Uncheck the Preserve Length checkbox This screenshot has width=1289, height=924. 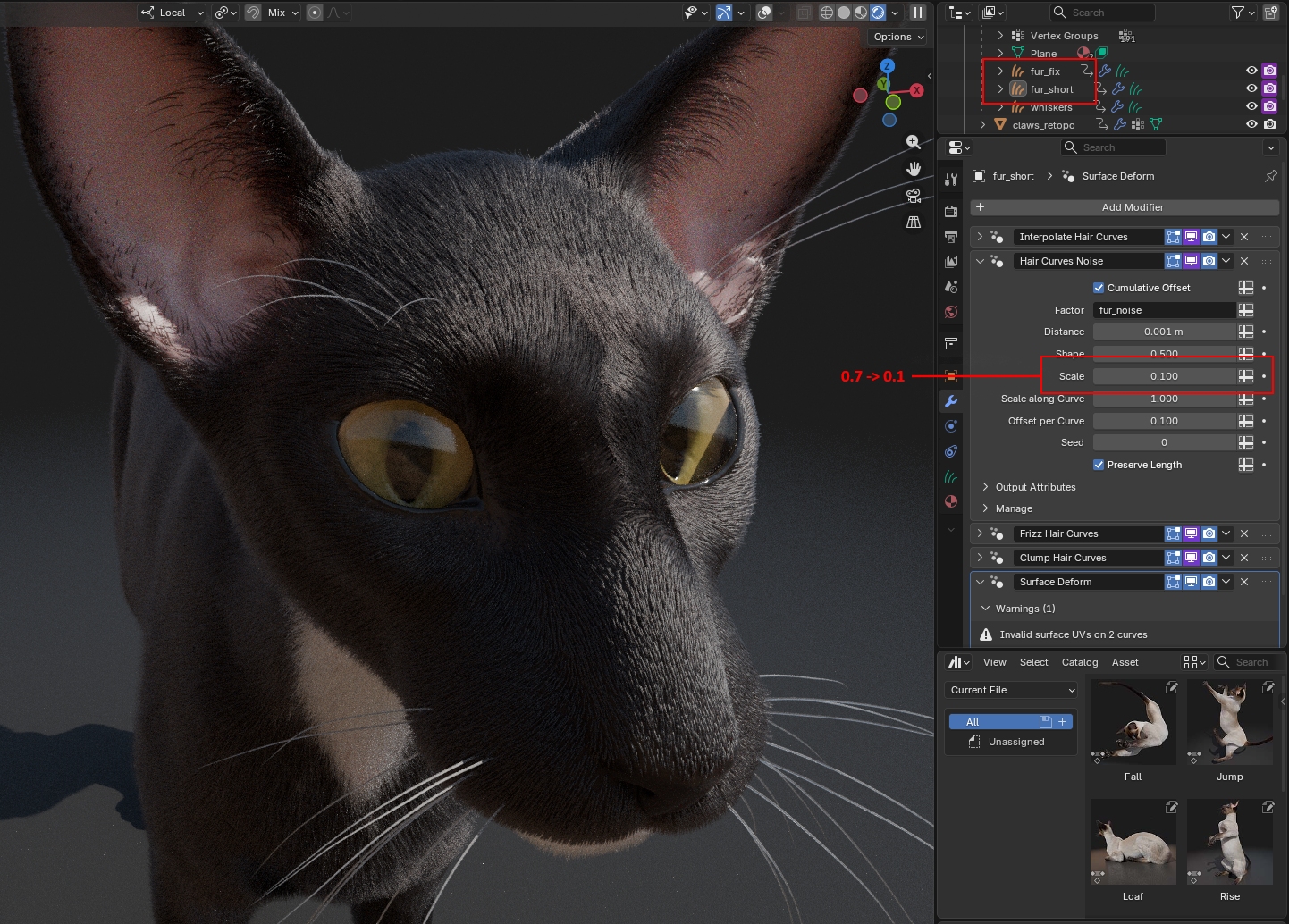click(x=1099, y=465)
